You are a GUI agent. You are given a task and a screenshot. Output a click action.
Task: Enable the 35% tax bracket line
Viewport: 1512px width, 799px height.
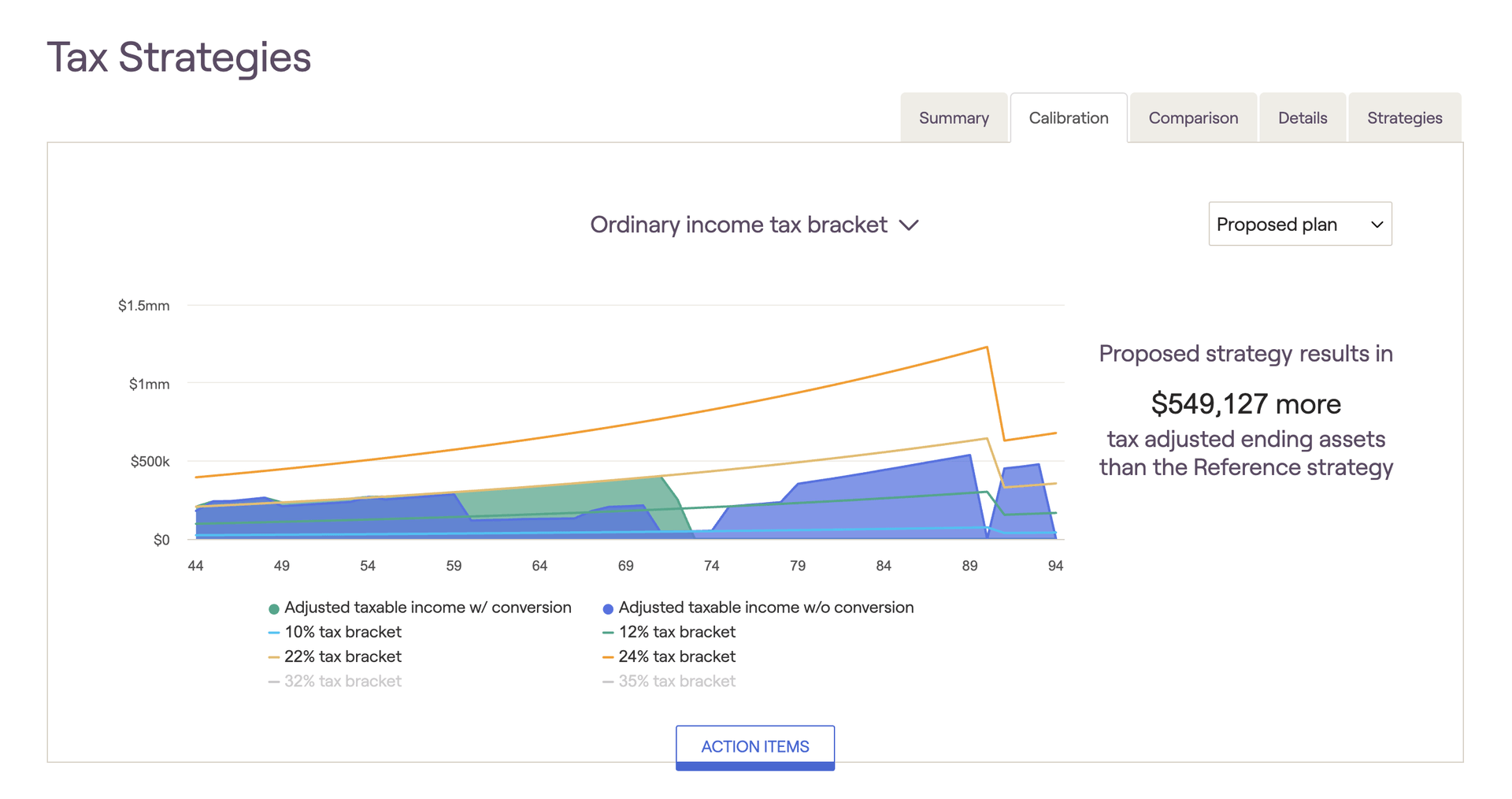[x=676, y=681]
